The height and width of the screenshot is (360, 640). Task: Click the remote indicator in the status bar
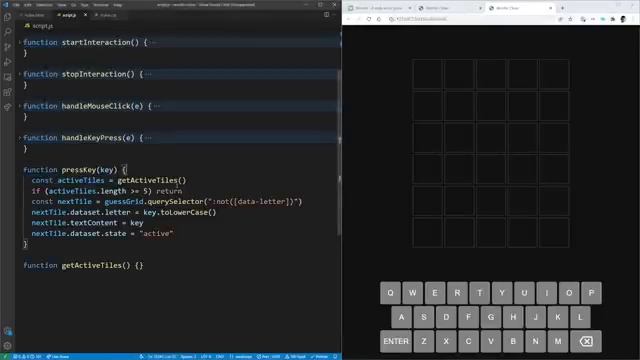click(5, 357)
